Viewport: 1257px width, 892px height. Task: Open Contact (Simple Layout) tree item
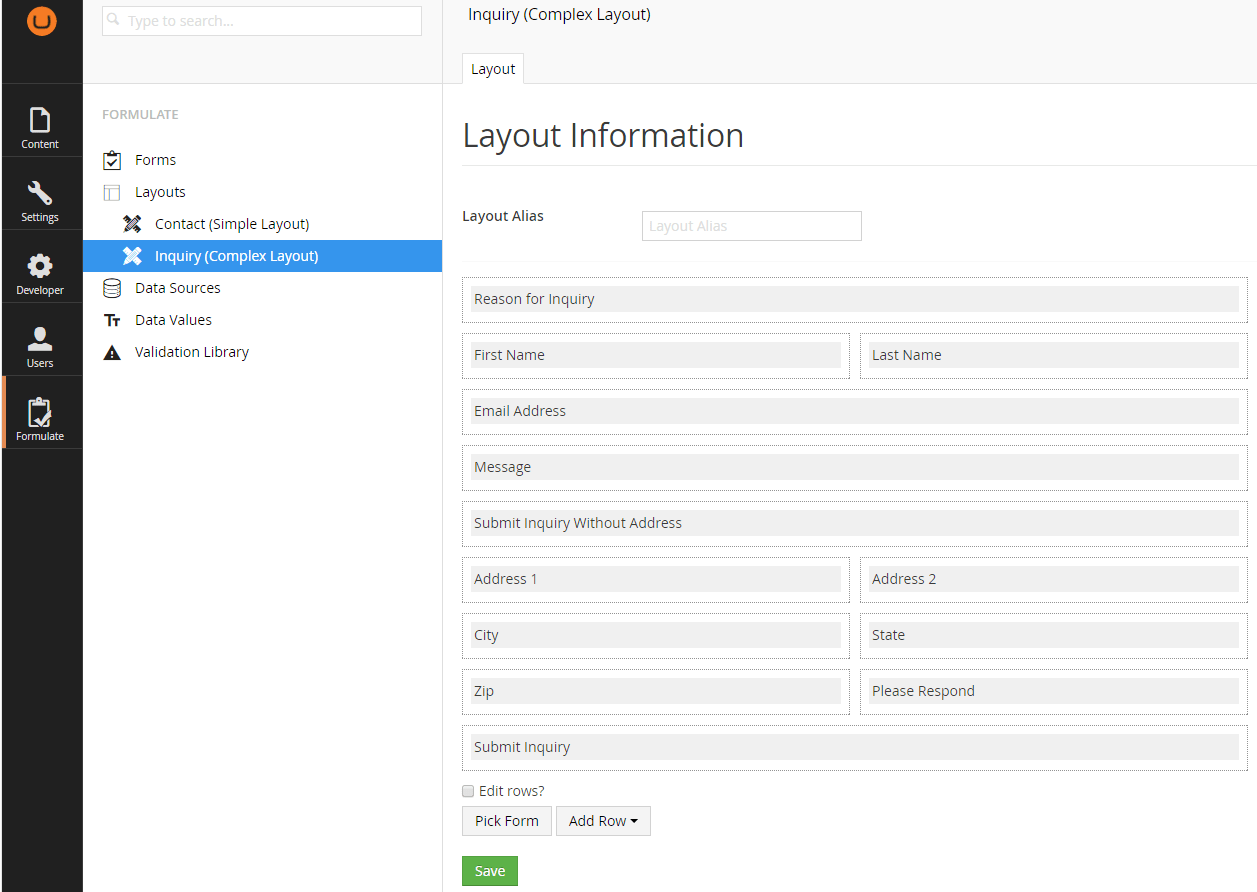coord(232,224)
